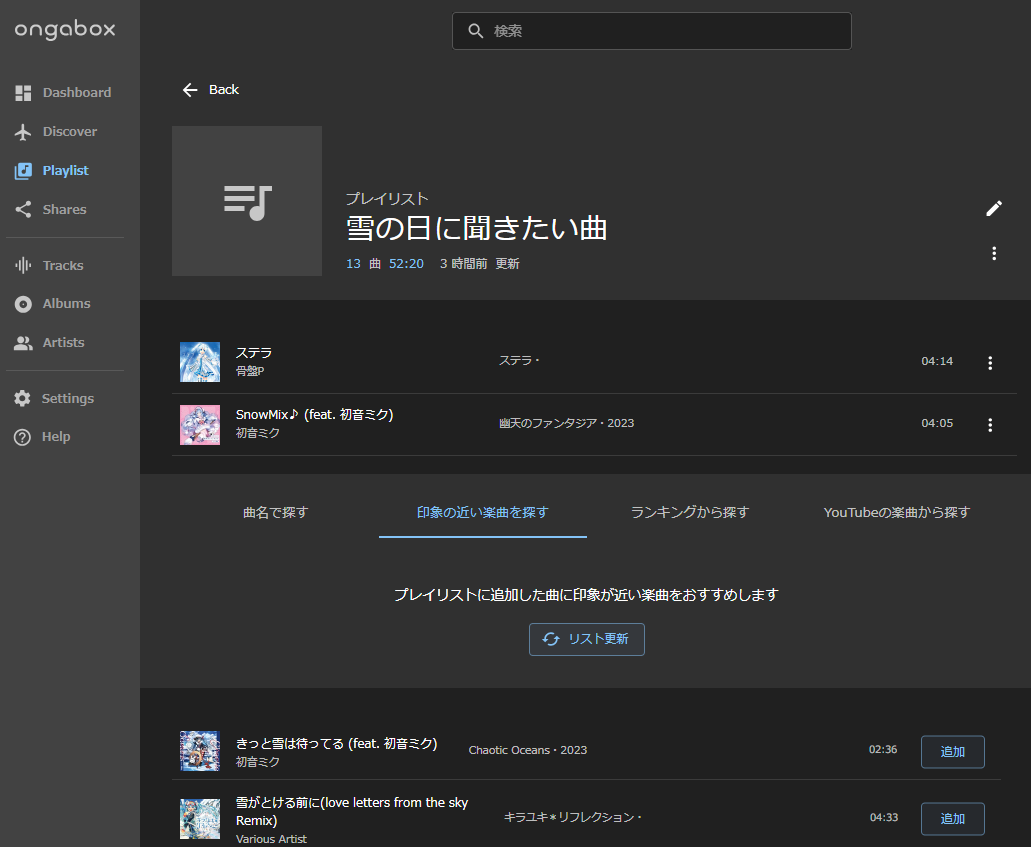The image size is (1031, 847).
Task: Open Albums via the disc icon
Action: coord(21,303)
